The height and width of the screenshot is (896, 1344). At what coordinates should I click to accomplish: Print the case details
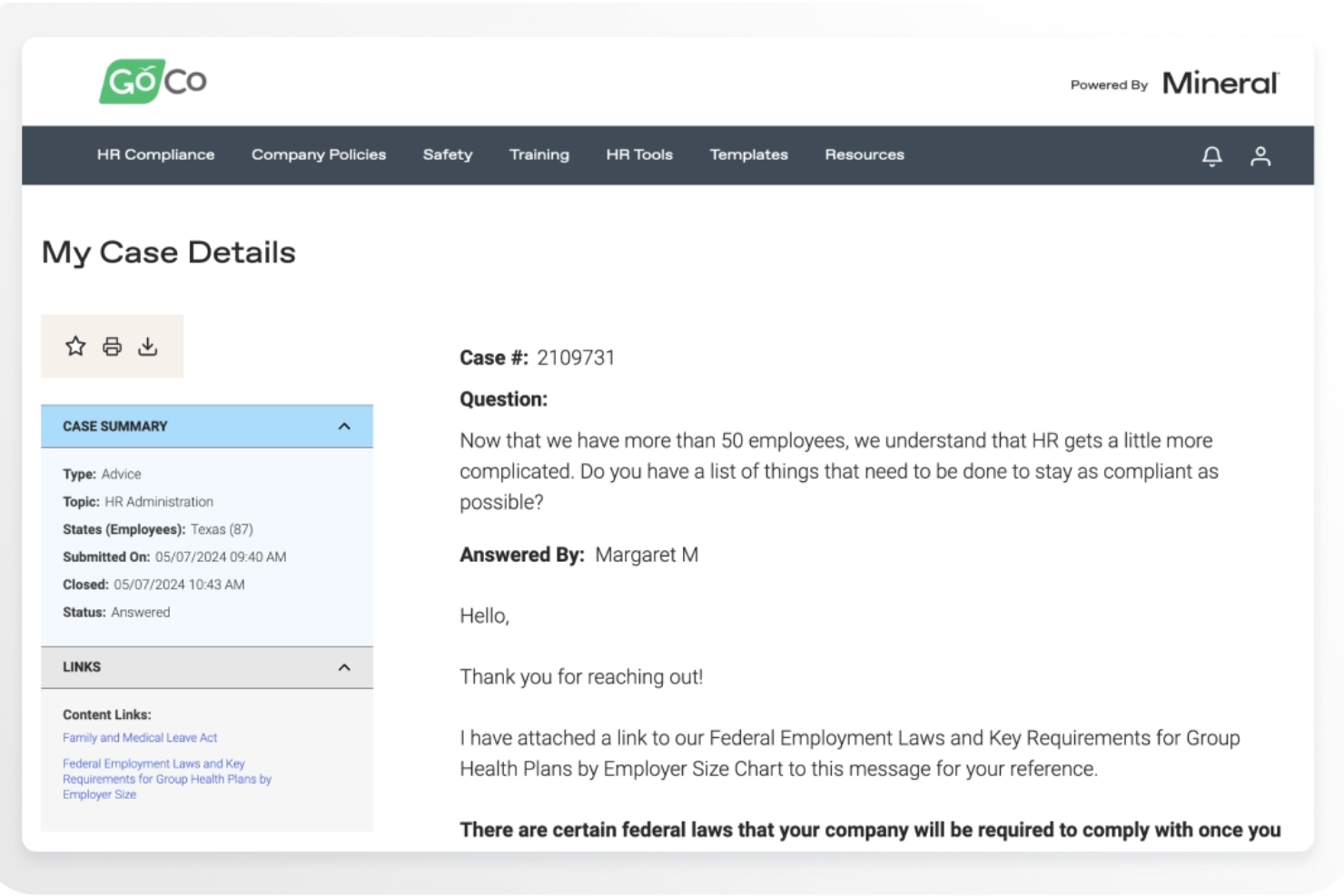pyautogui.click(x=111, y=346)
